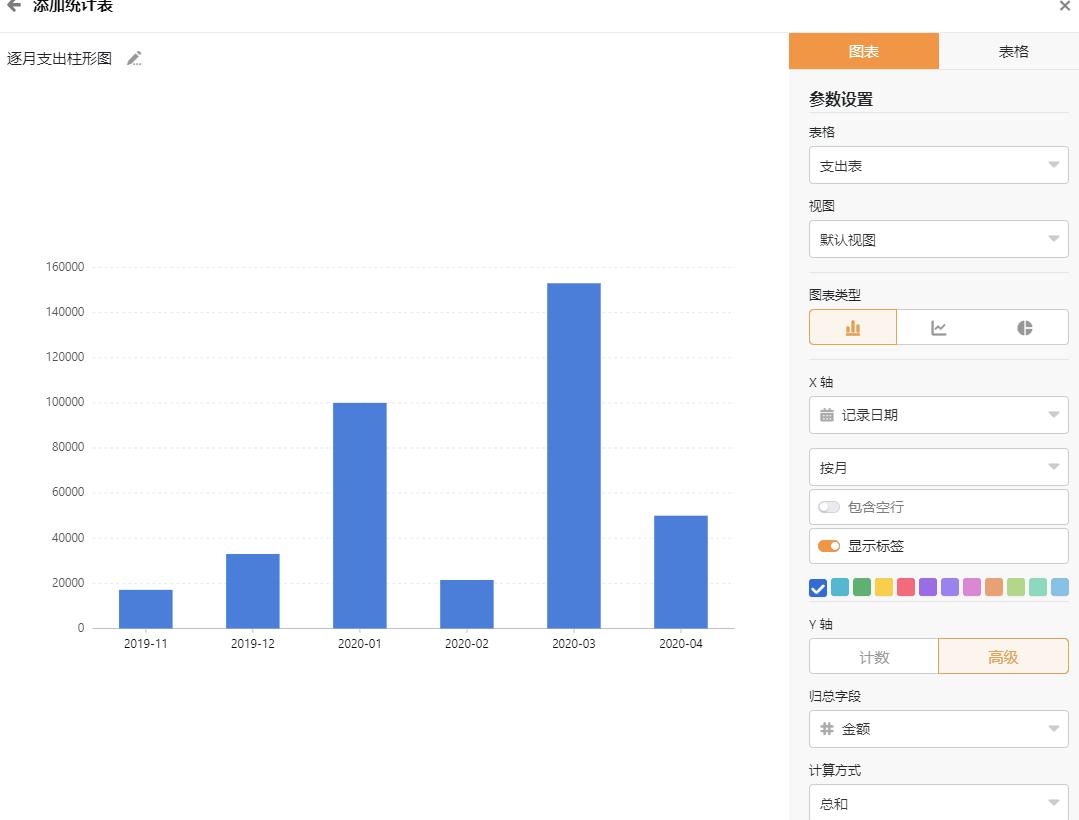Image resolution: width=1079 pixels, height=820 pixels.
Task: Select the bar chart type icon
Action: tap(852, 326)
